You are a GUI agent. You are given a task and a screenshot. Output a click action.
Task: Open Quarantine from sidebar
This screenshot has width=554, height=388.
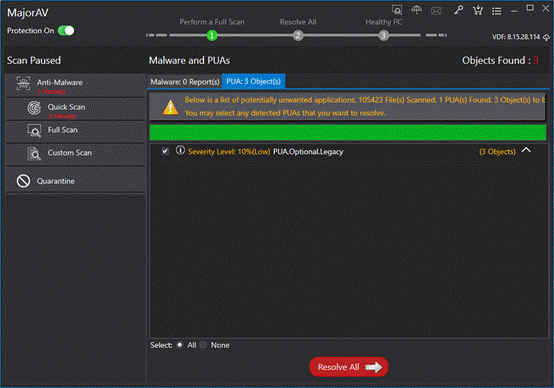coord(75,181)
